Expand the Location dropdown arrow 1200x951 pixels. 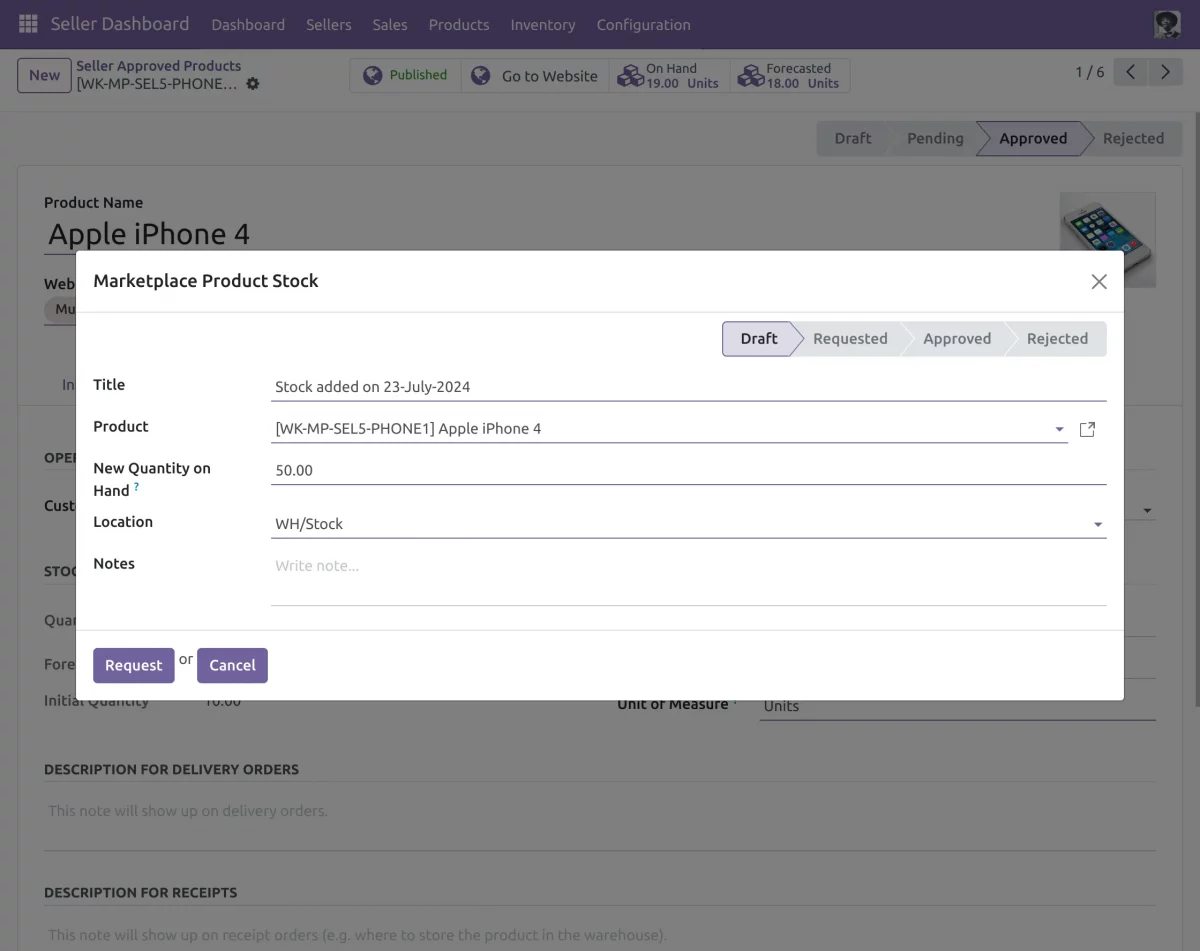(x=1097, y=525)
